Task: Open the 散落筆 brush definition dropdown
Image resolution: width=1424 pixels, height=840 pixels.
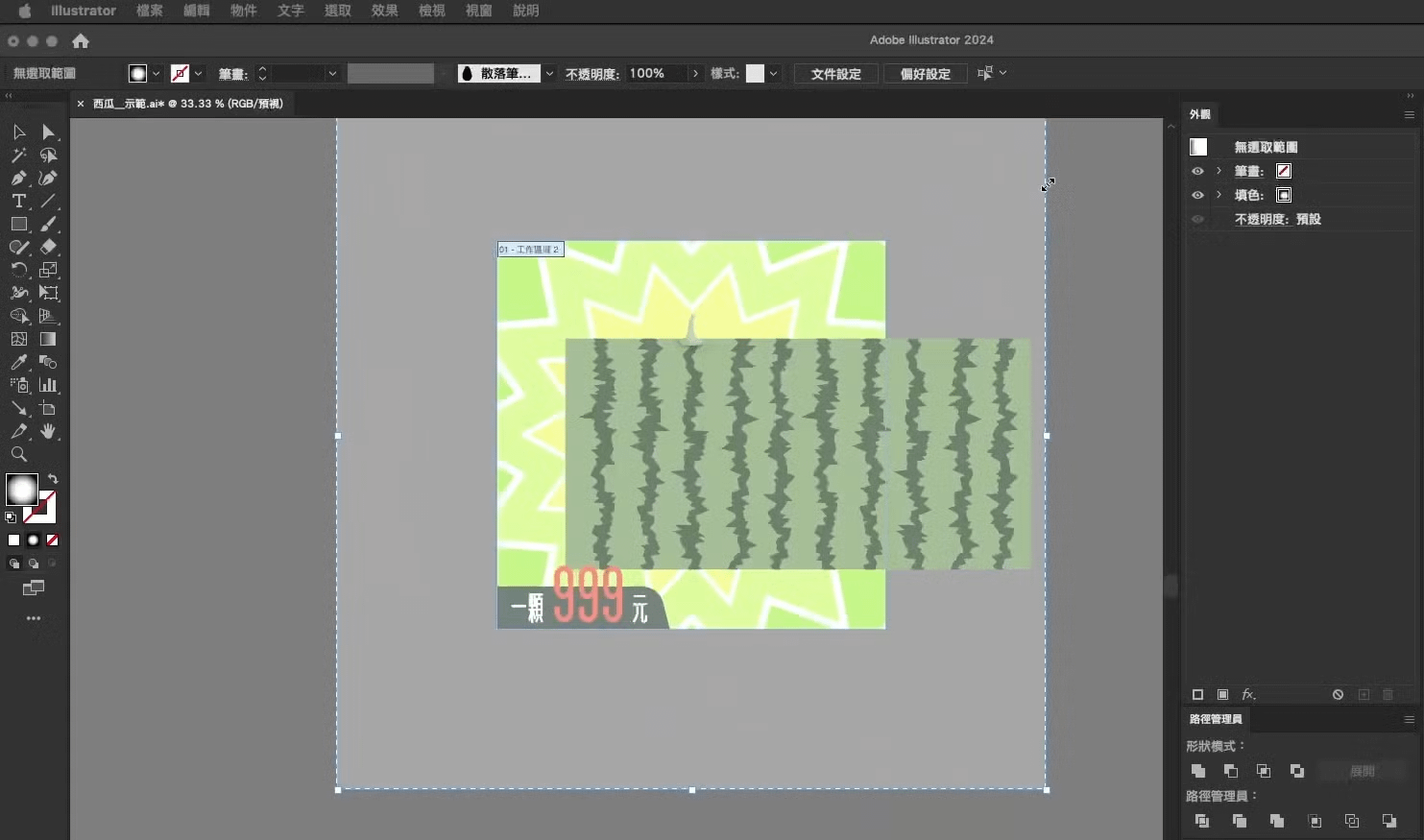Action: click(549, 74)
